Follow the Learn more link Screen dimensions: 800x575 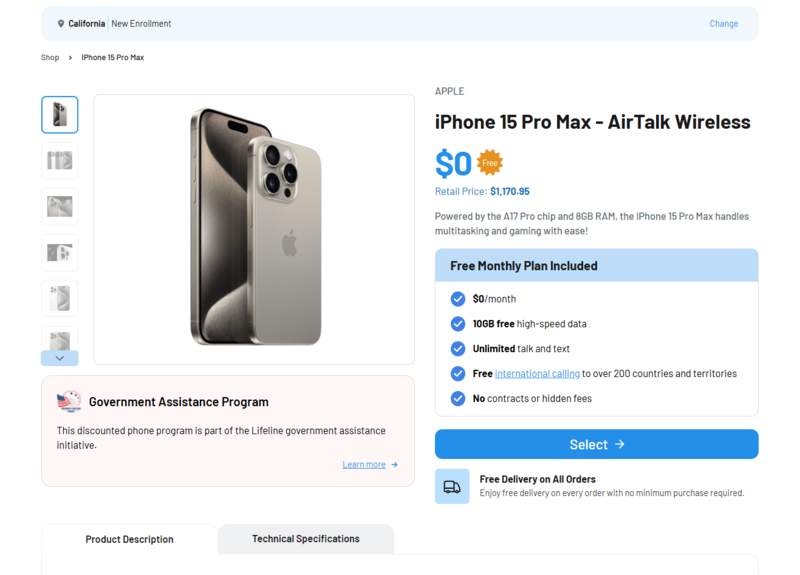coord(364,465)
